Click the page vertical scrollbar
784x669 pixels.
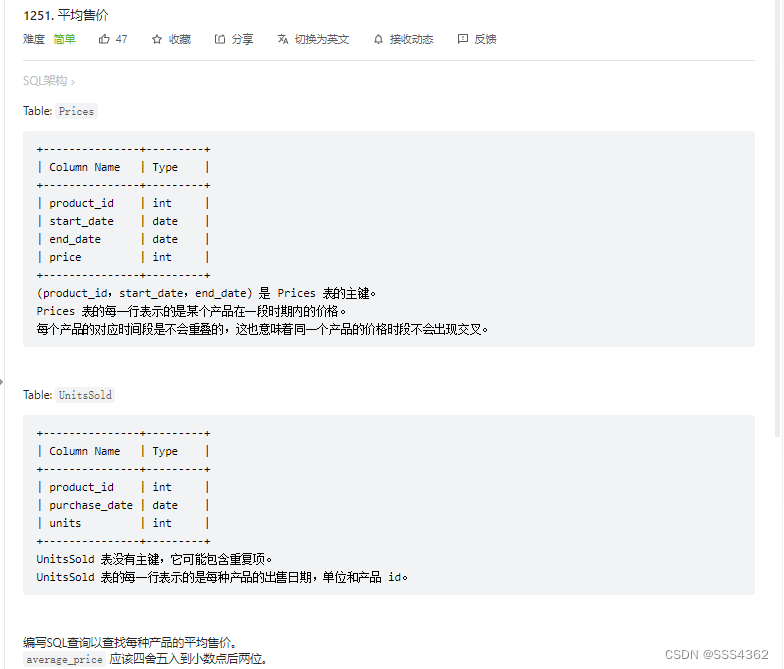tap(779, 218)
